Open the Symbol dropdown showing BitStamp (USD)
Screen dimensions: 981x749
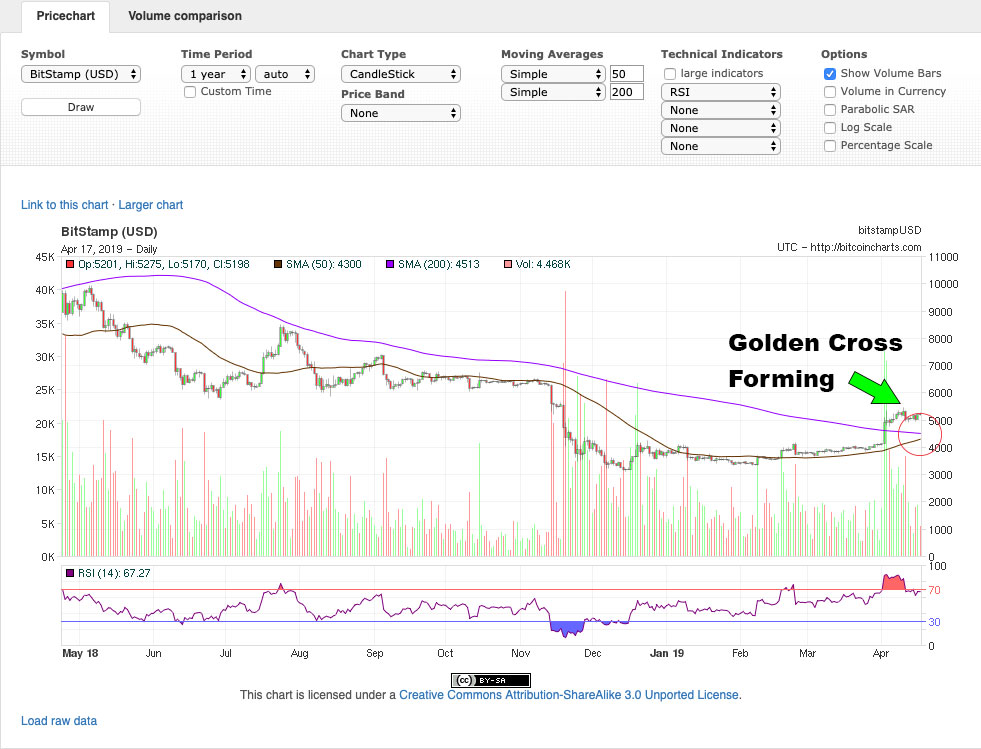click(x=80, y=73)
